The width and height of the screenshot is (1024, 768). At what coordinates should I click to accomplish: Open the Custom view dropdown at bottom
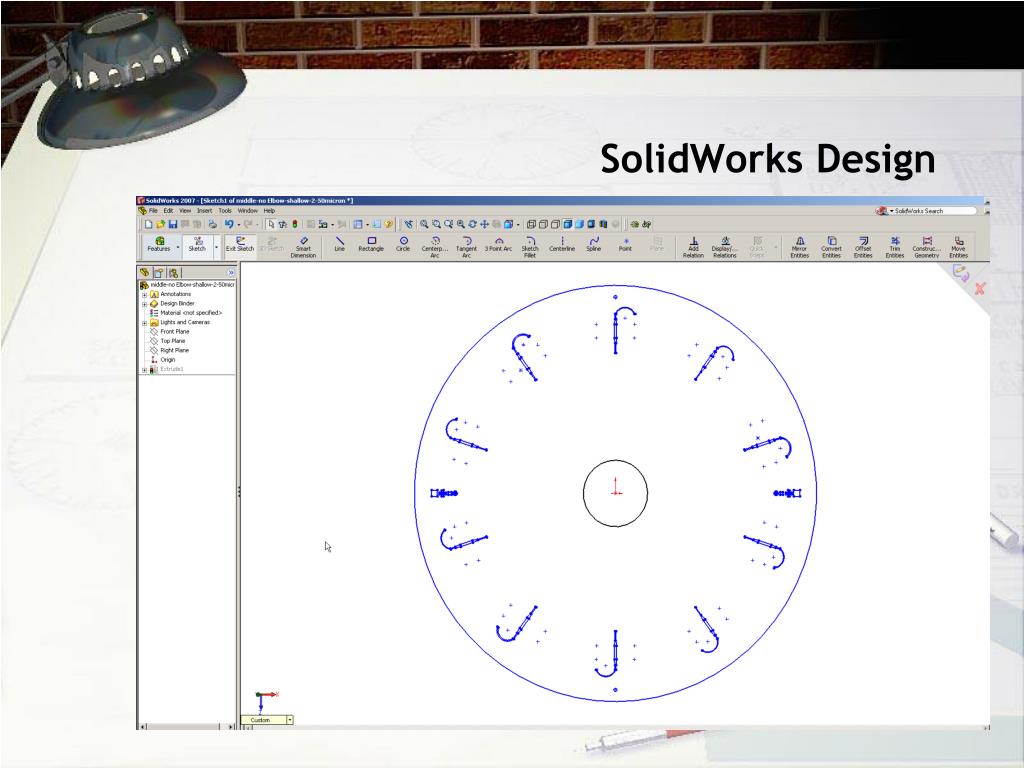click(289, 720)
